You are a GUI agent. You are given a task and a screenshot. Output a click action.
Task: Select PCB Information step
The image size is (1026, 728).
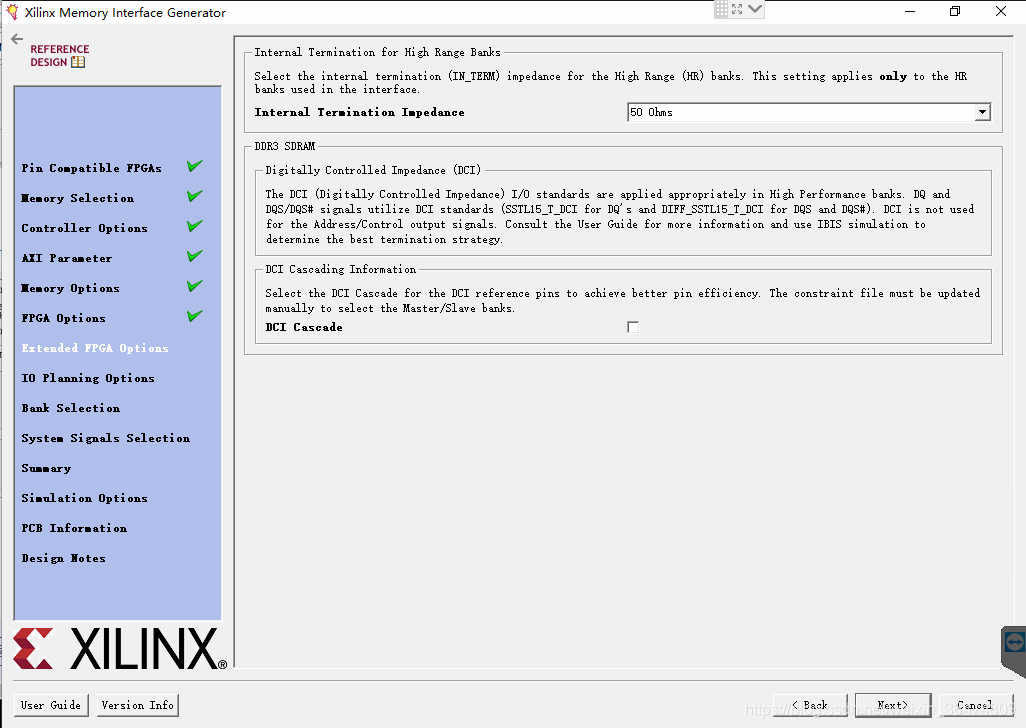click(74, 529)
